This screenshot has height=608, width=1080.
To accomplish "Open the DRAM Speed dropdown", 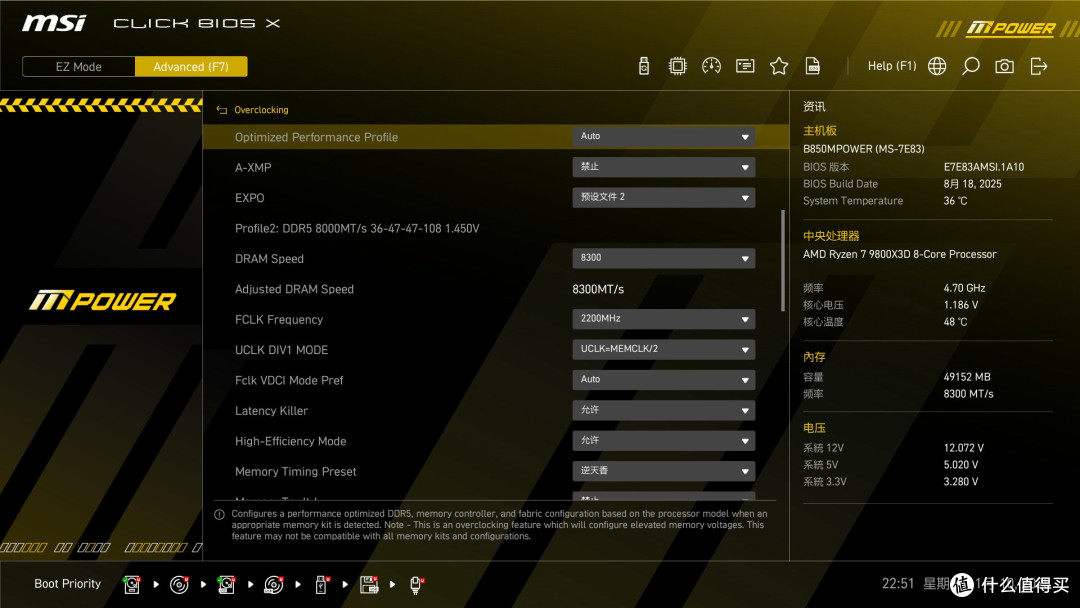I will click(663, 258).
